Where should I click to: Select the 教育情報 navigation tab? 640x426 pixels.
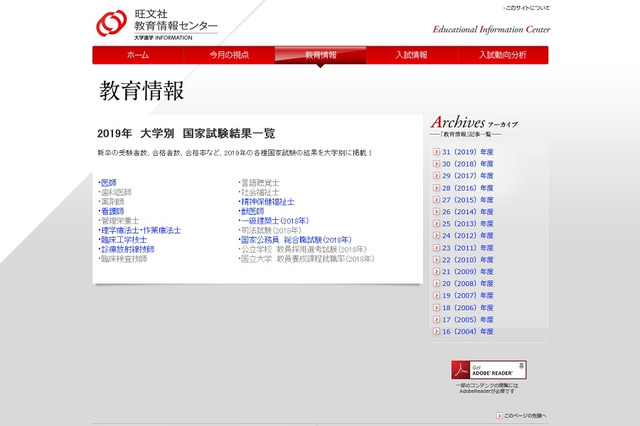point(320,55)
